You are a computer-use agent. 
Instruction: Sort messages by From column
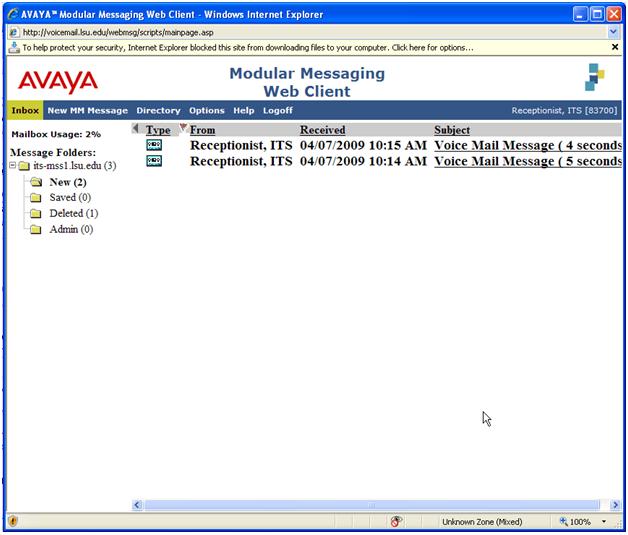coord(202,130)
